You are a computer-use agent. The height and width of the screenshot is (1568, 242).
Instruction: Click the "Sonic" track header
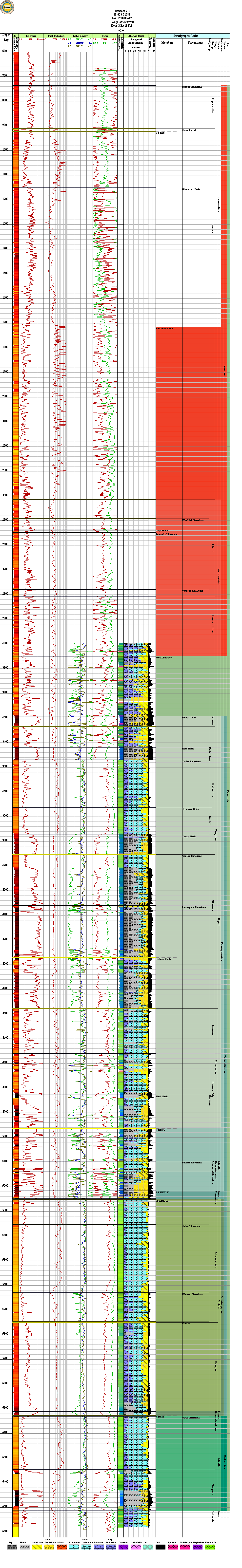[x=105, y=37]
